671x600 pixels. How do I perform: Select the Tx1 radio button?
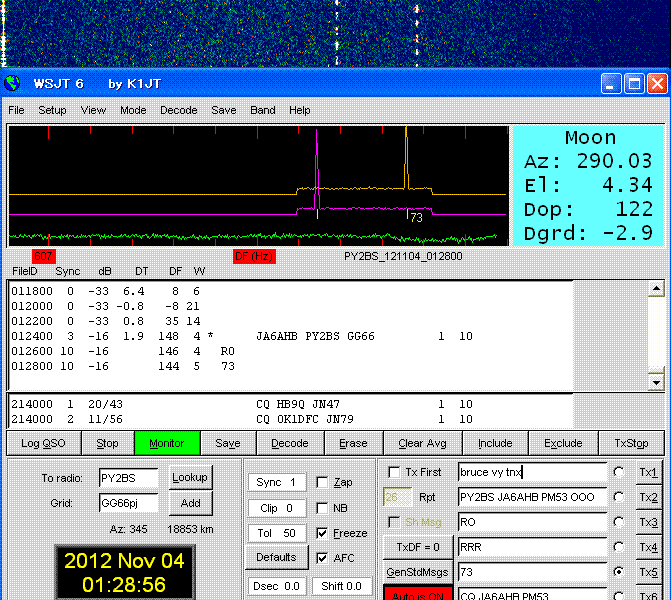[620, 472]
